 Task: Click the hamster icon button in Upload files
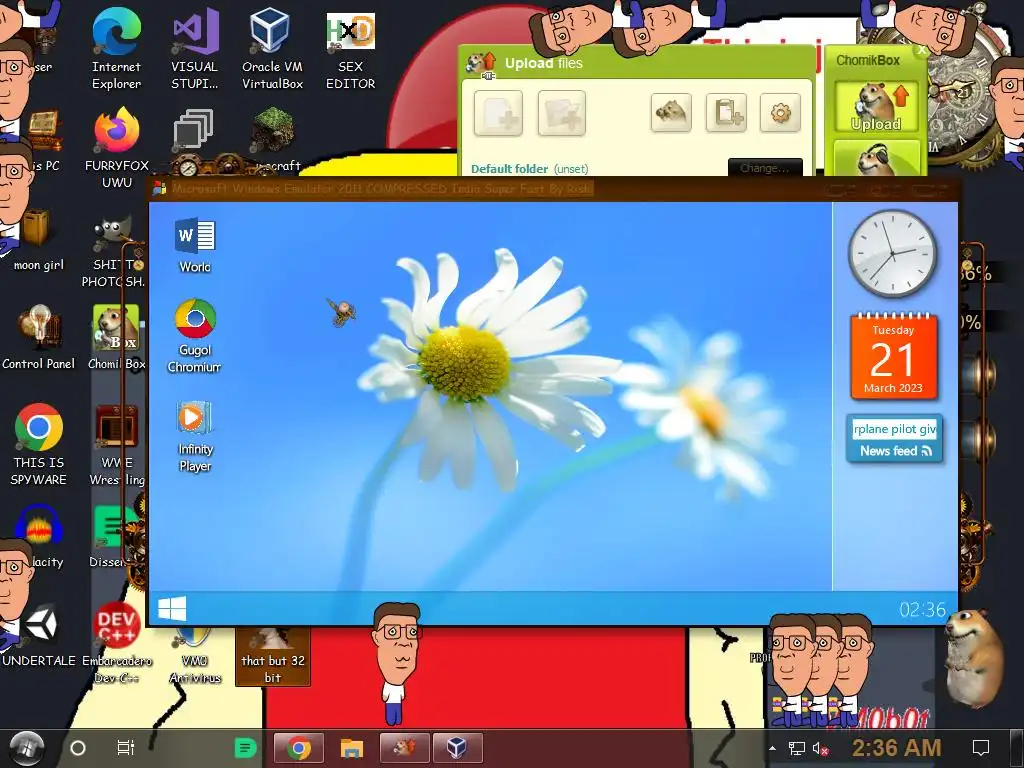coord(671,113)
